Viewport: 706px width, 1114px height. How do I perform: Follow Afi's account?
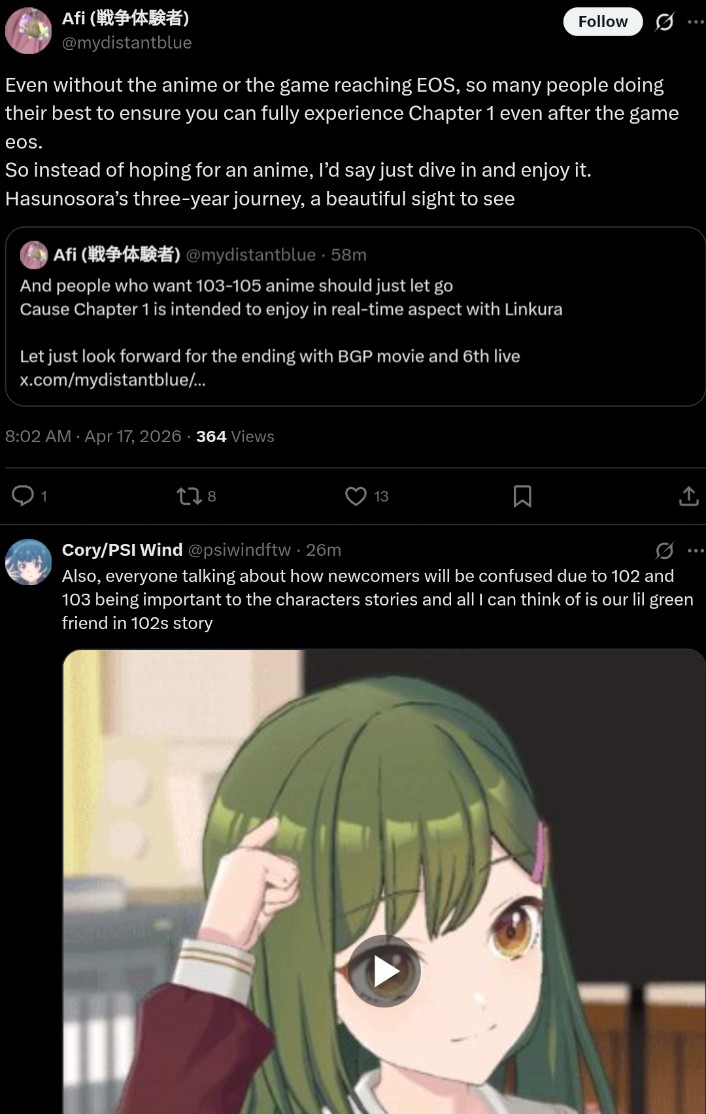point(602,21)
